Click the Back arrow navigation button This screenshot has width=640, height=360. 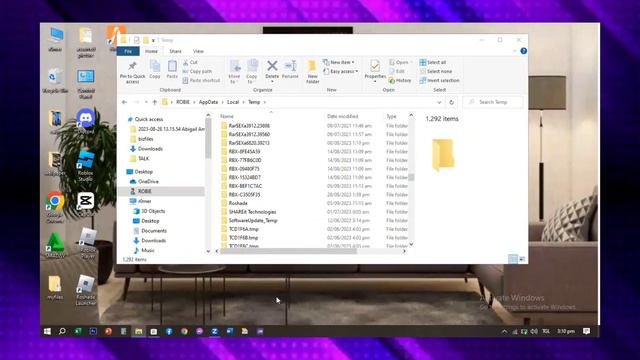point(124,102)
